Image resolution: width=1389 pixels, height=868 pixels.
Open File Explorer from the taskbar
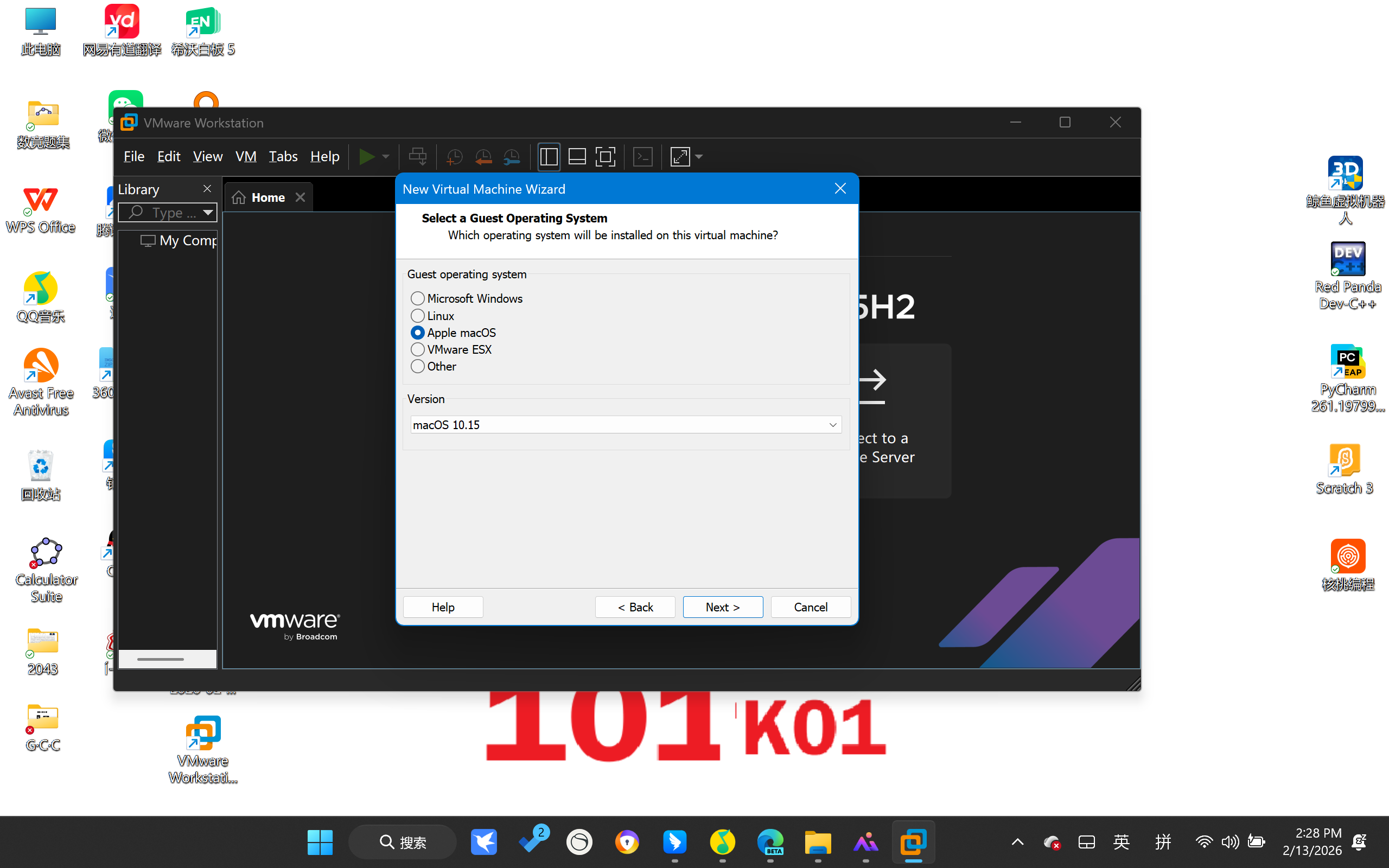coord(817,842)
